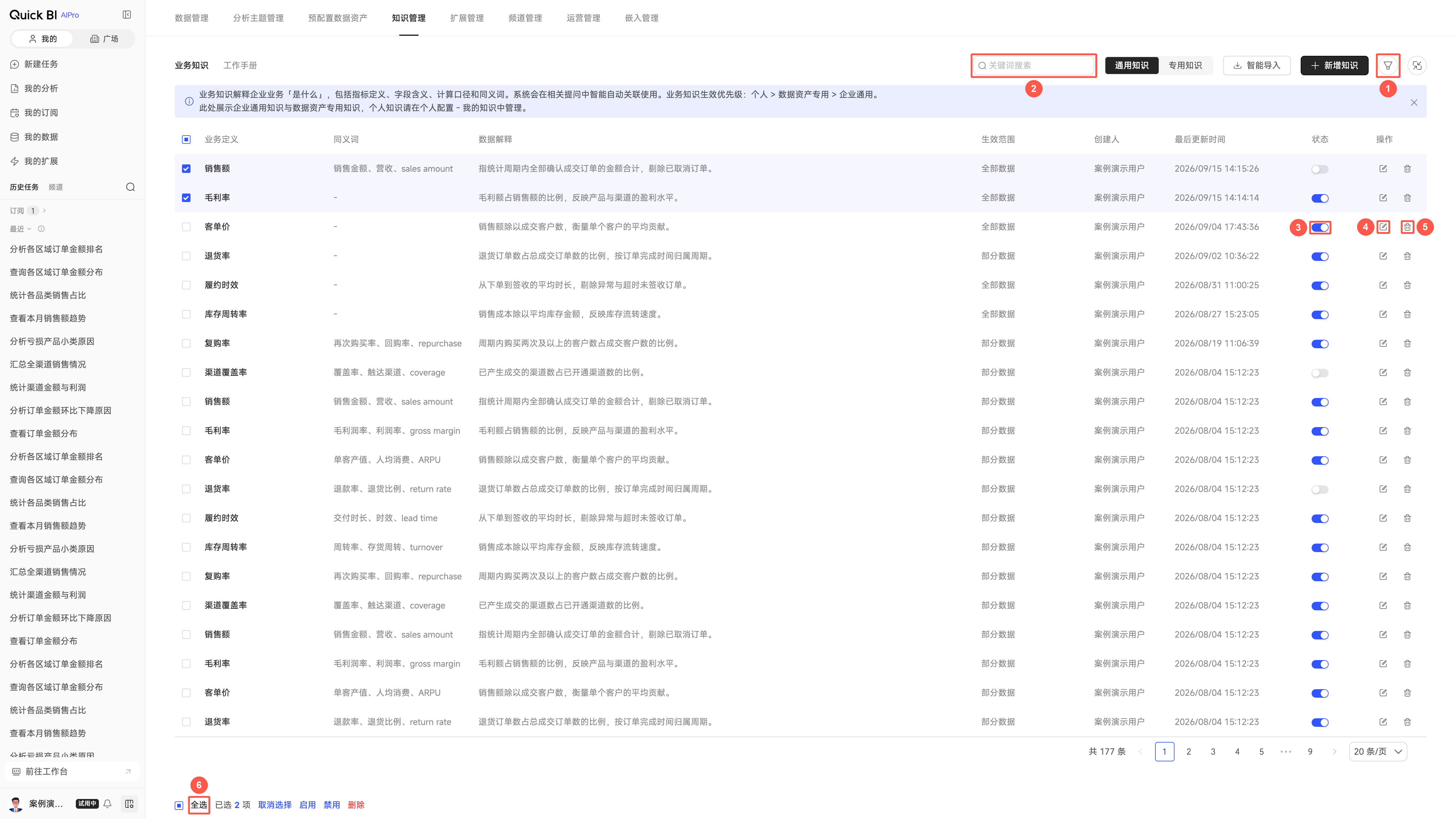Open the filter funnel icon
Viewport: 1456px width, 819px height.
tap(1388, 66)
